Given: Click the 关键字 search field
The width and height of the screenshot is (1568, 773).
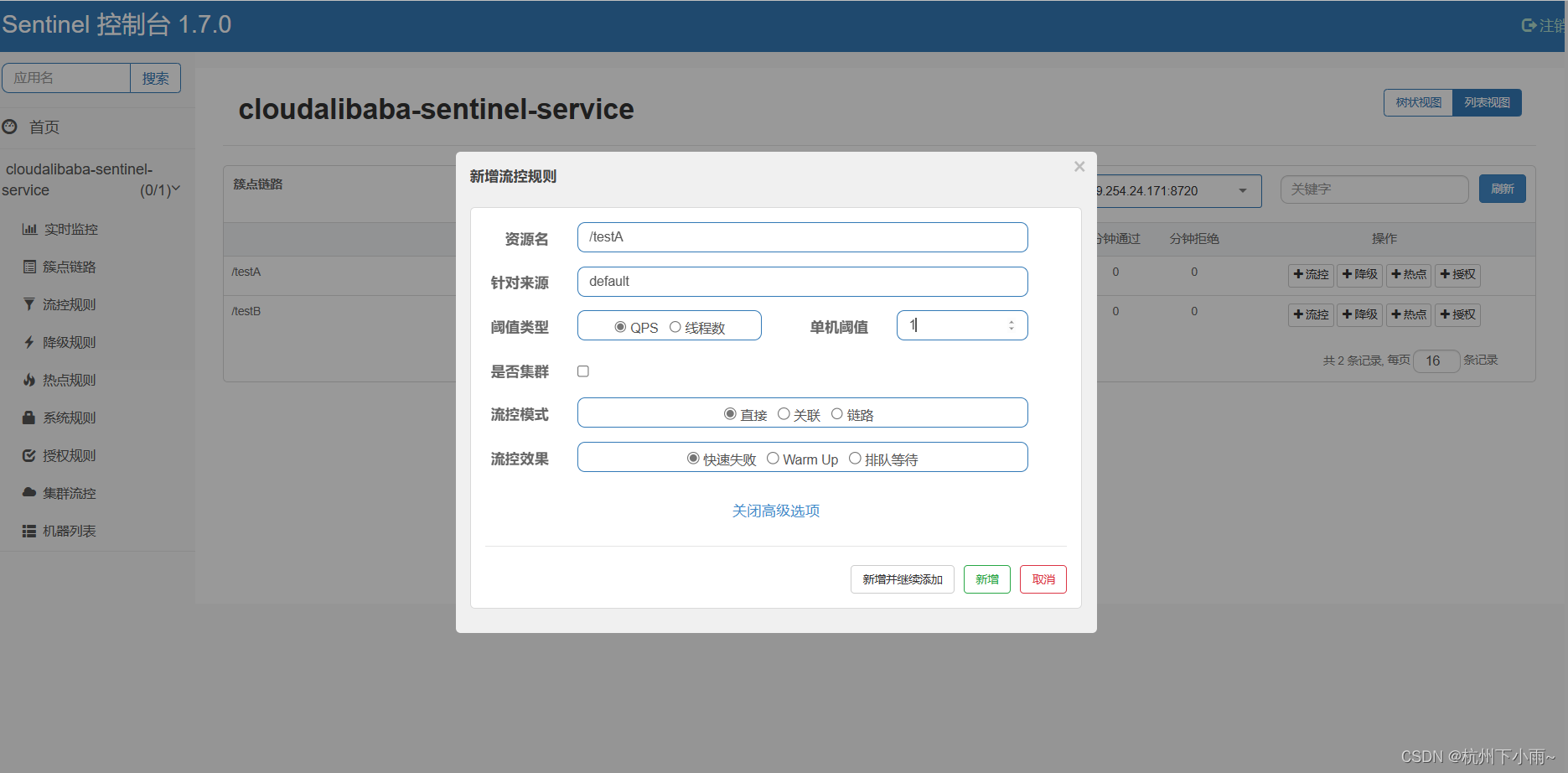Looking at the screenshot, I should (1374, 189).
